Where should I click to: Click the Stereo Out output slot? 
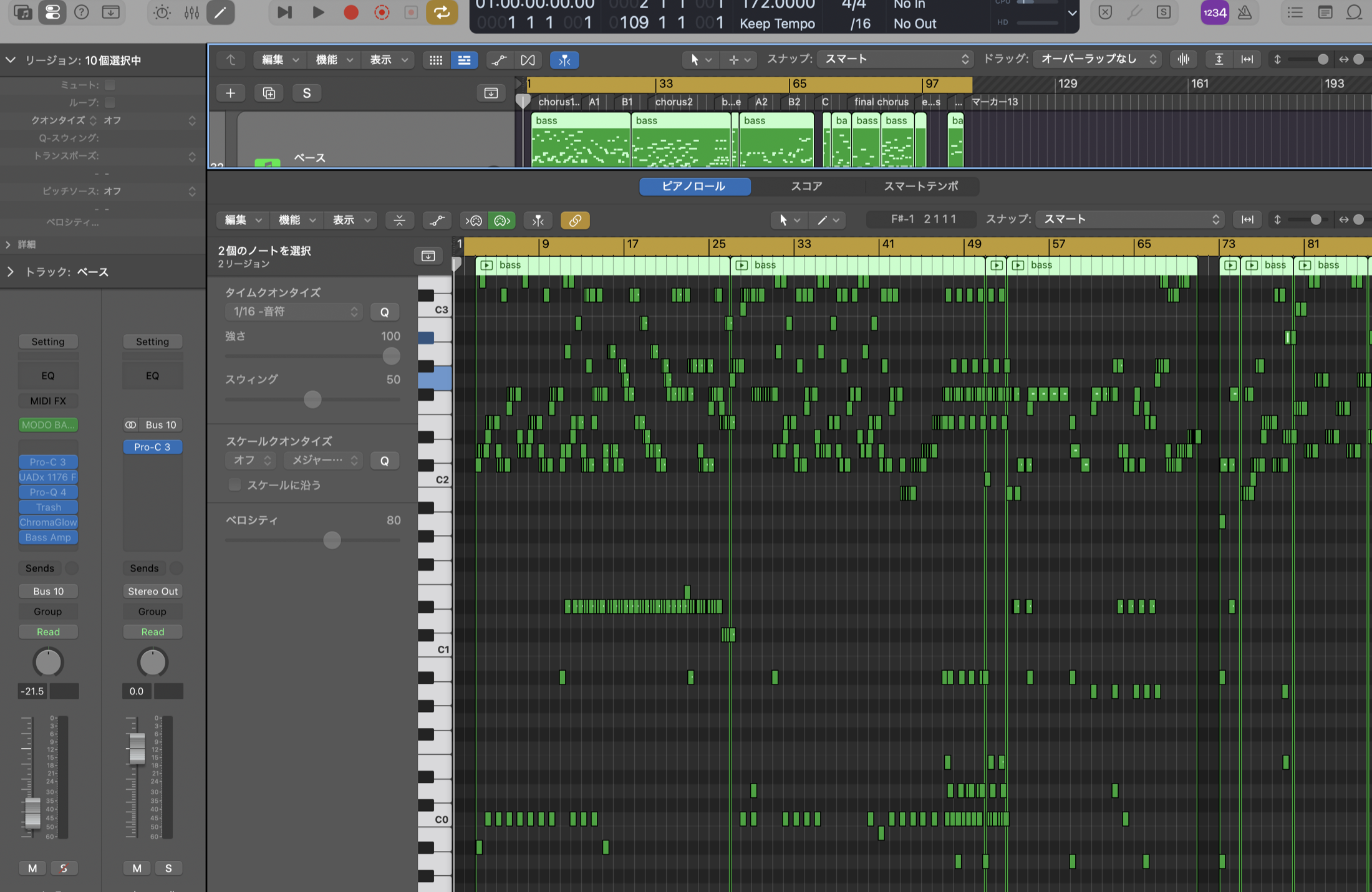[x=153, y=591]
